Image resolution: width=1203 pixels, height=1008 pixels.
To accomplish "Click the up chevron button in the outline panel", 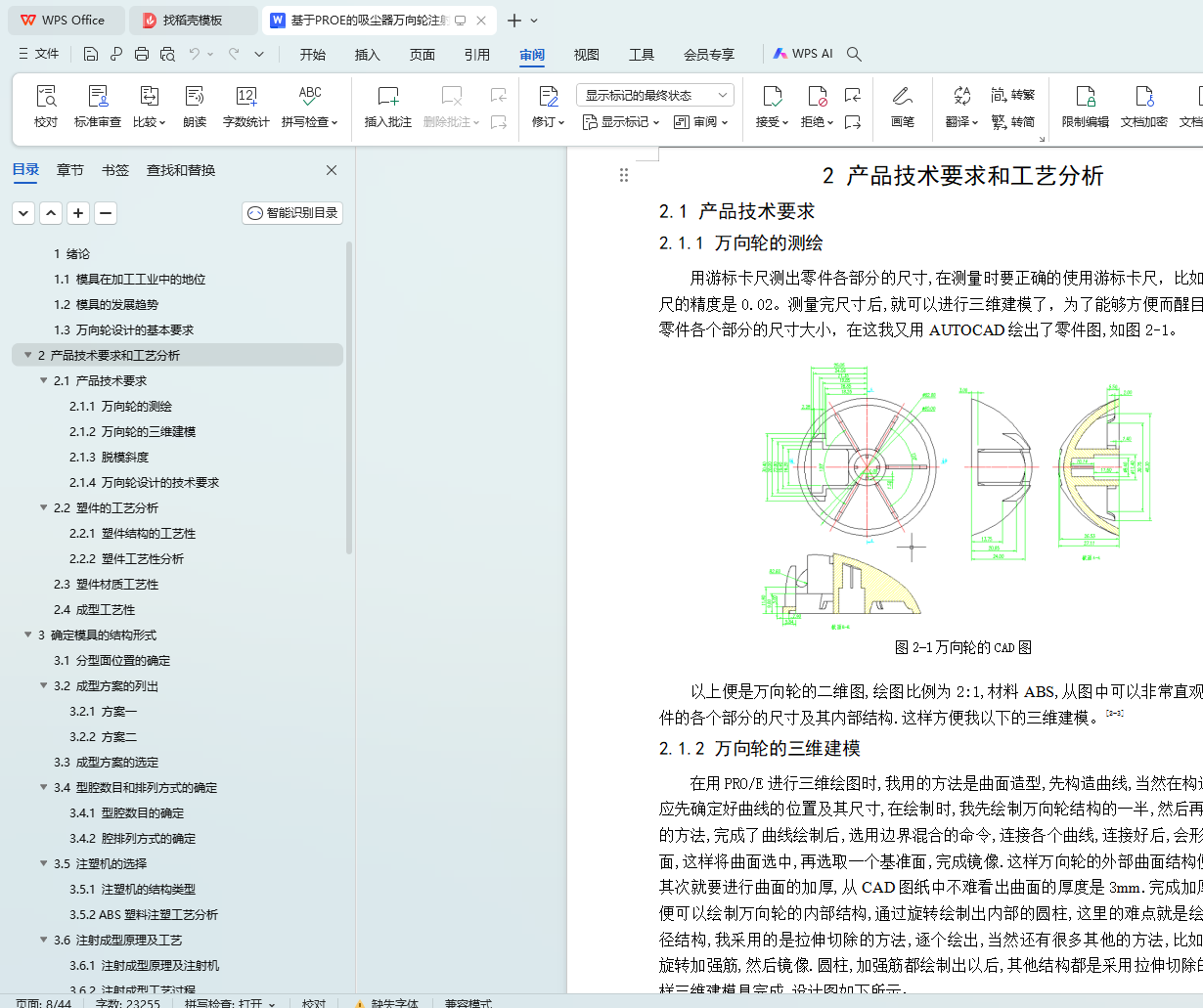I will pos(51,212).
